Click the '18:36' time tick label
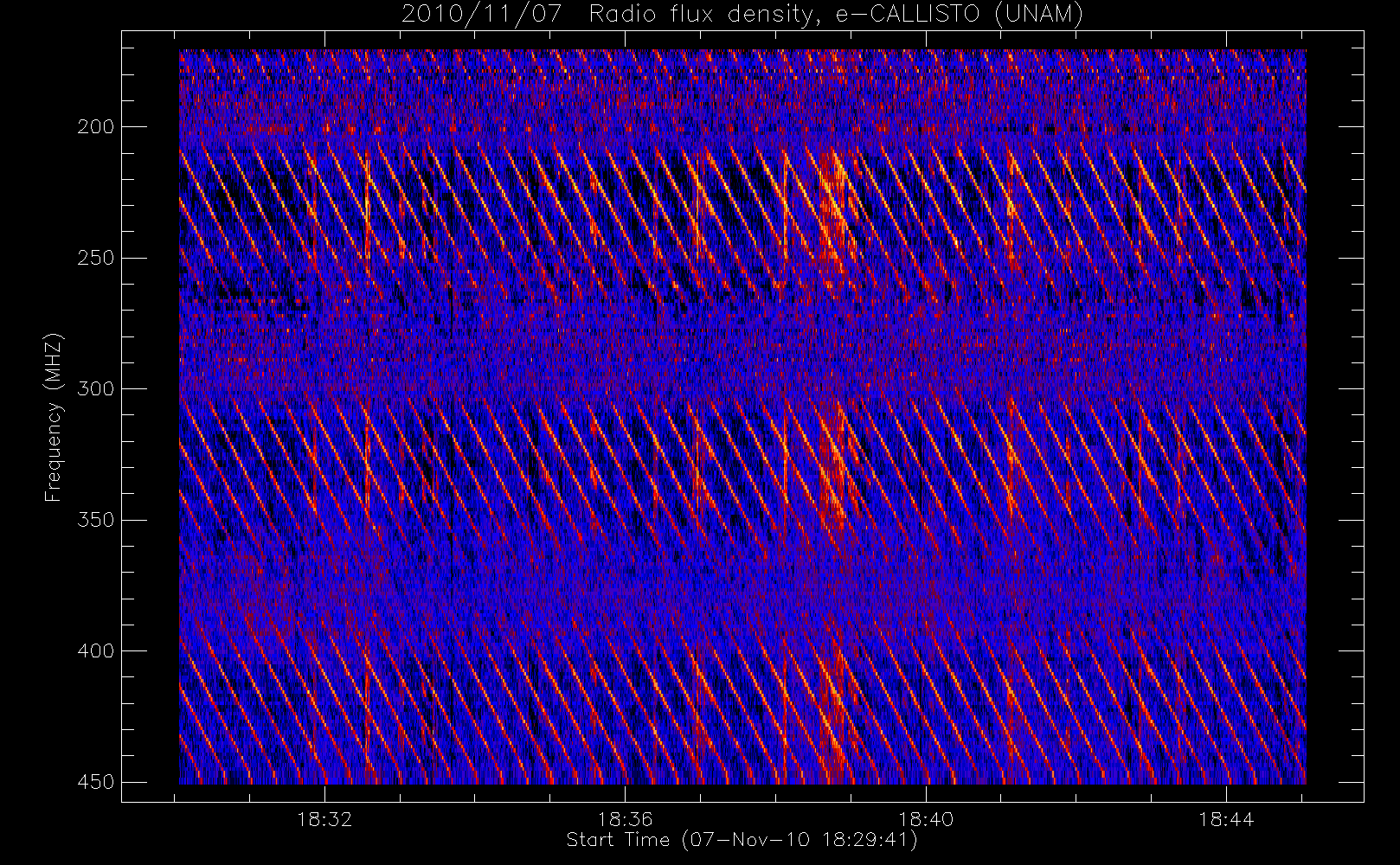The height and width of the screenshot is (865, 1400). pyautogui.click(x=625, y=819)
